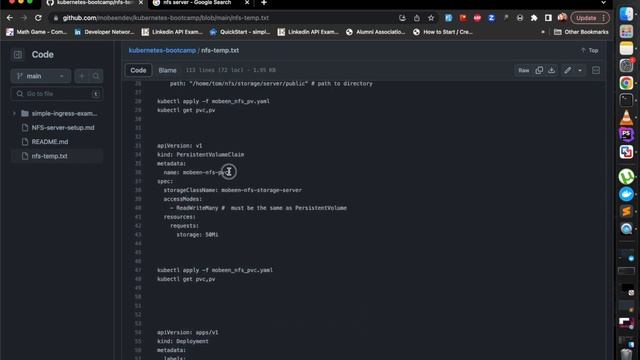Switch to the Blame view tab
The image size is (640, 360).
(167, 70)
